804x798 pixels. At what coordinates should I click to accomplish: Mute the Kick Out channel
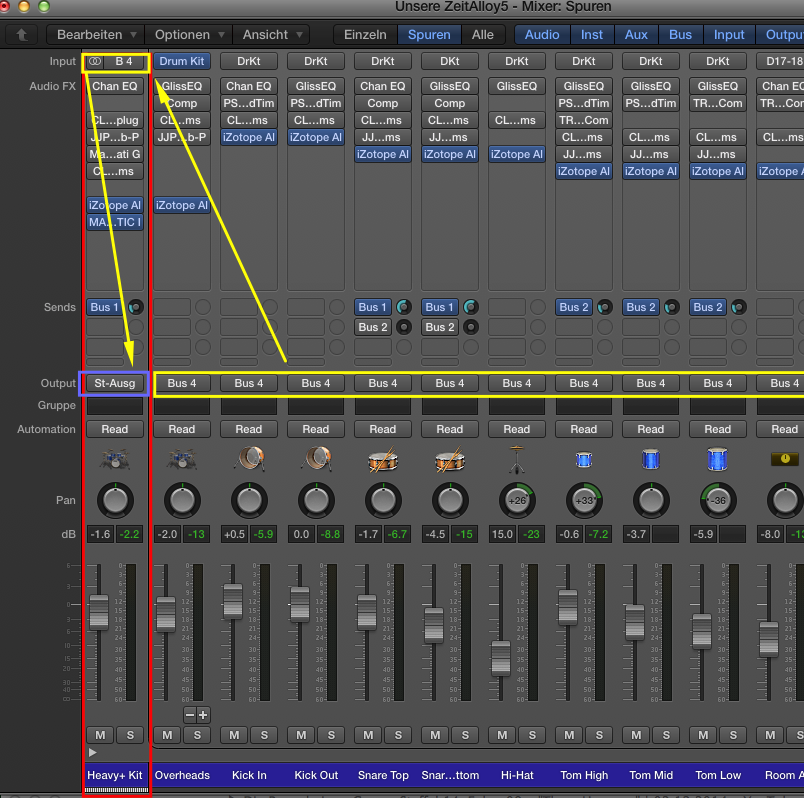[x=301, y=735]
